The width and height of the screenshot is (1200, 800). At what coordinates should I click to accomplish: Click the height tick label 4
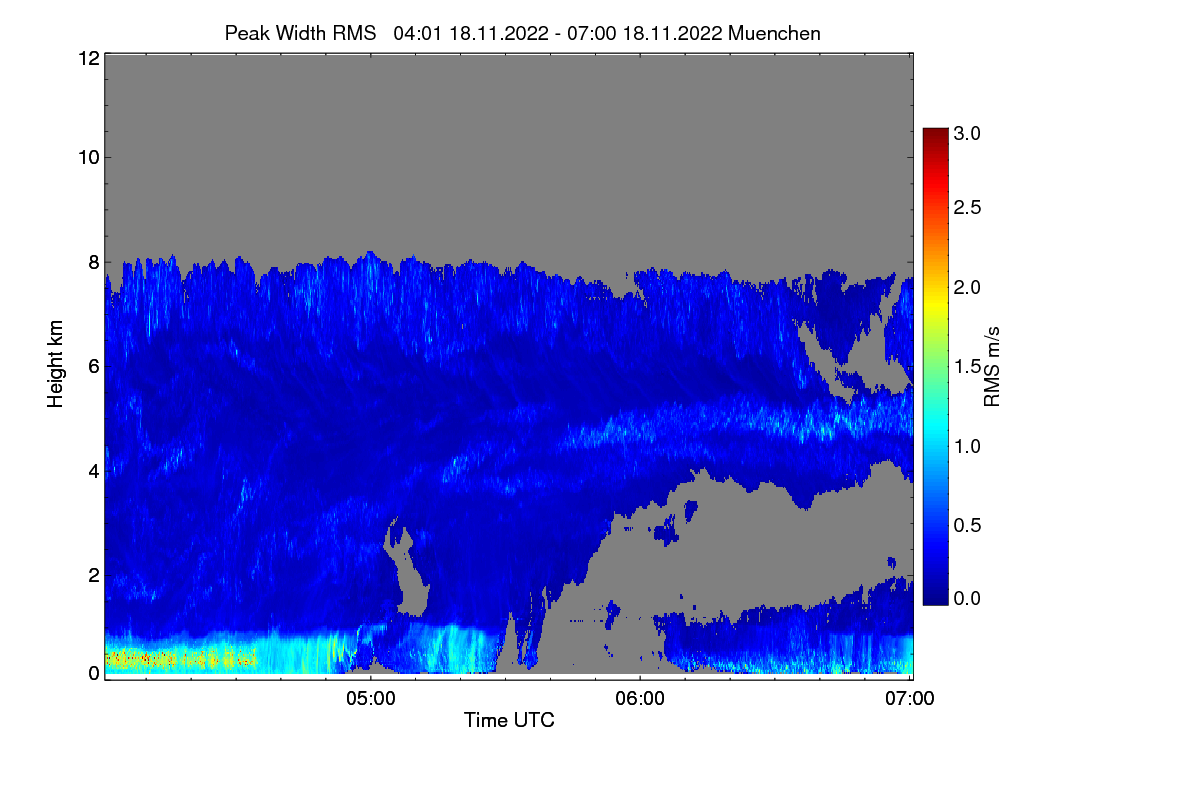coord(94,471)
